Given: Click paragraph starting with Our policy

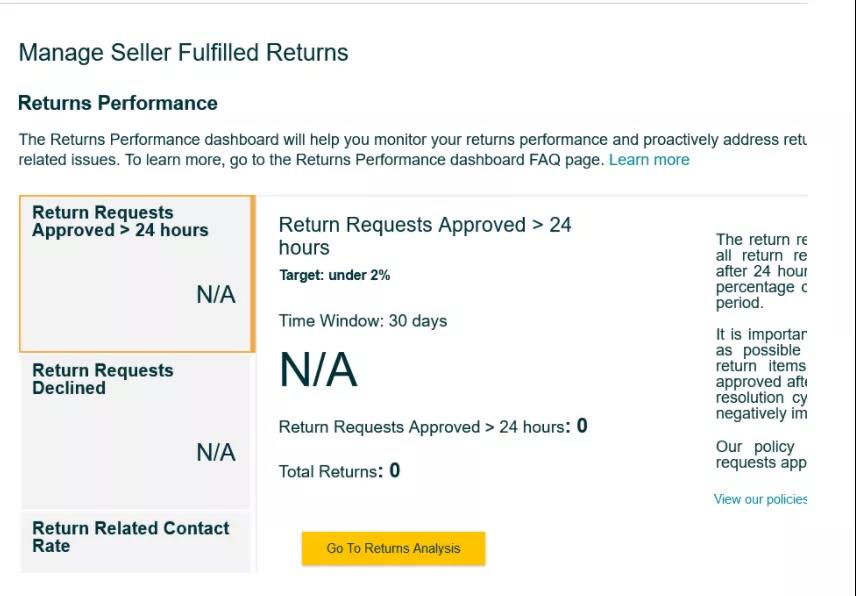Looking at the screenshot, I should click(760, 455).
